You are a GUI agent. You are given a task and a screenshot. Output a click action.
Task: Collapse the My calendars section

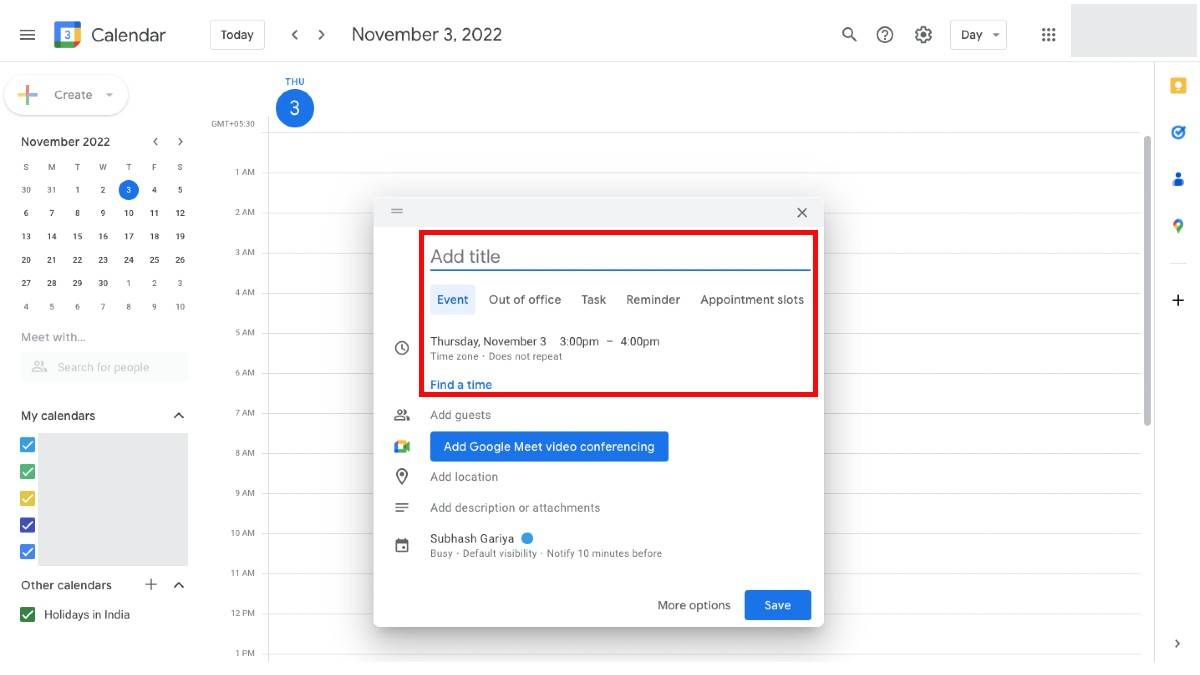click(179, 416)
